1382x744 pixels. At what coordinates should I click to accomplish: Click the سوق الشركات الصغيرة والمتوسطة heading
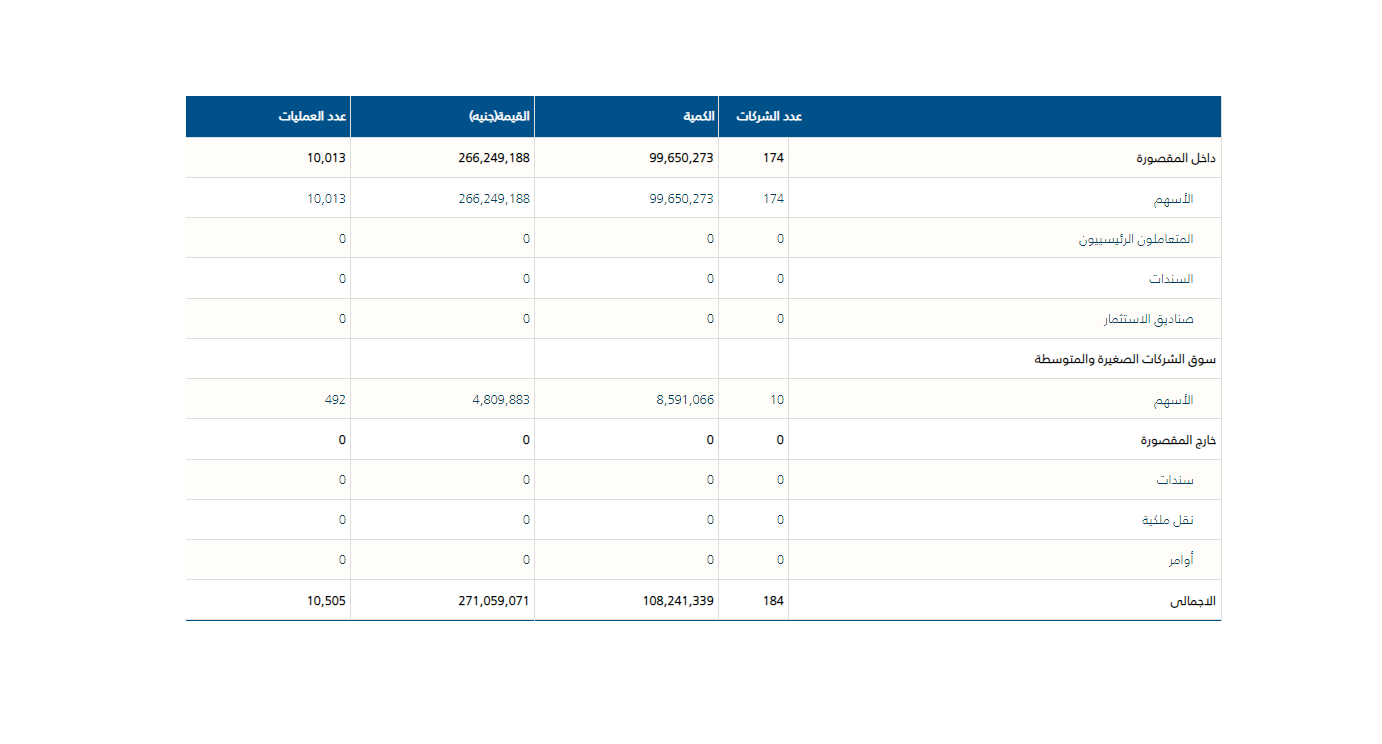[x=1124, y=359]
